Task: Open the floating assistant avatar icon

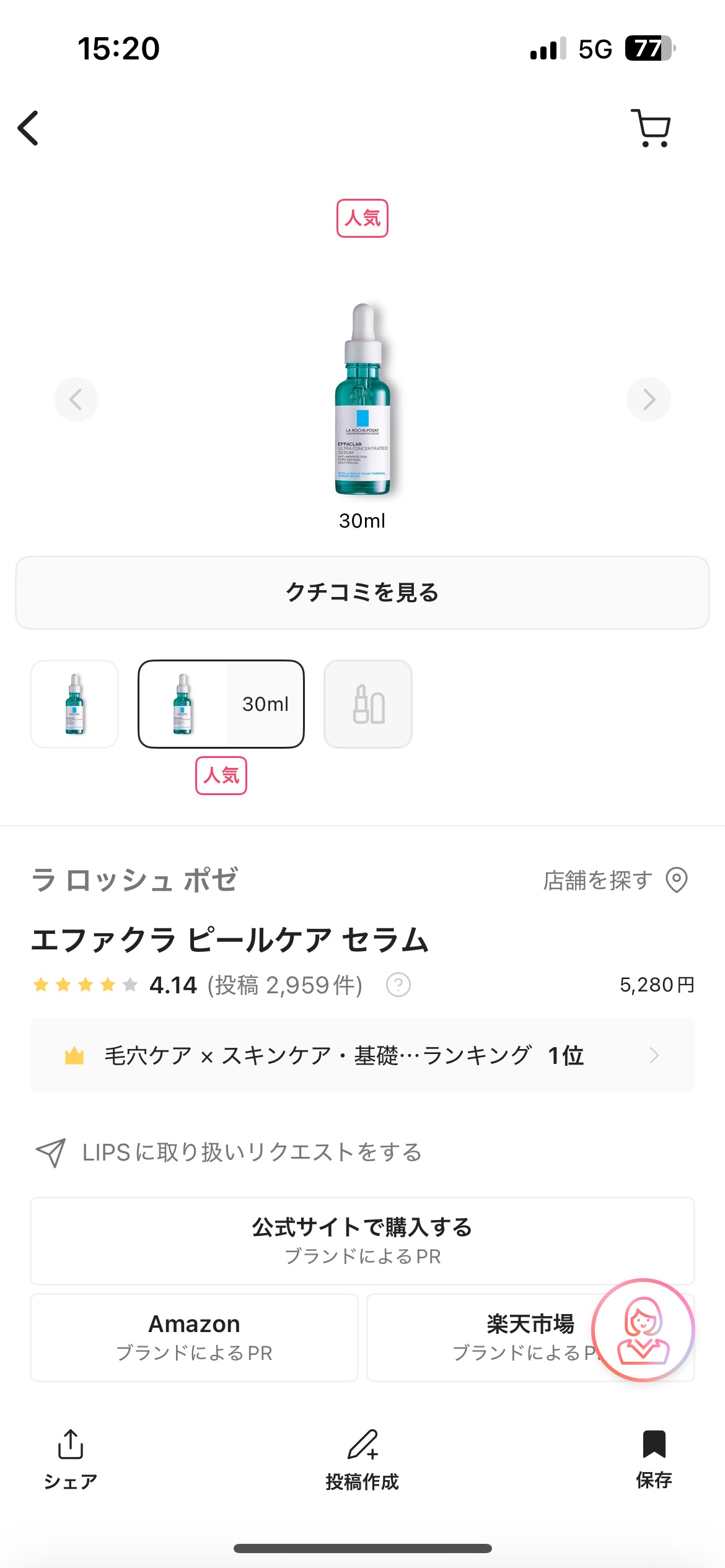Action: click(x=643, y=1330)
